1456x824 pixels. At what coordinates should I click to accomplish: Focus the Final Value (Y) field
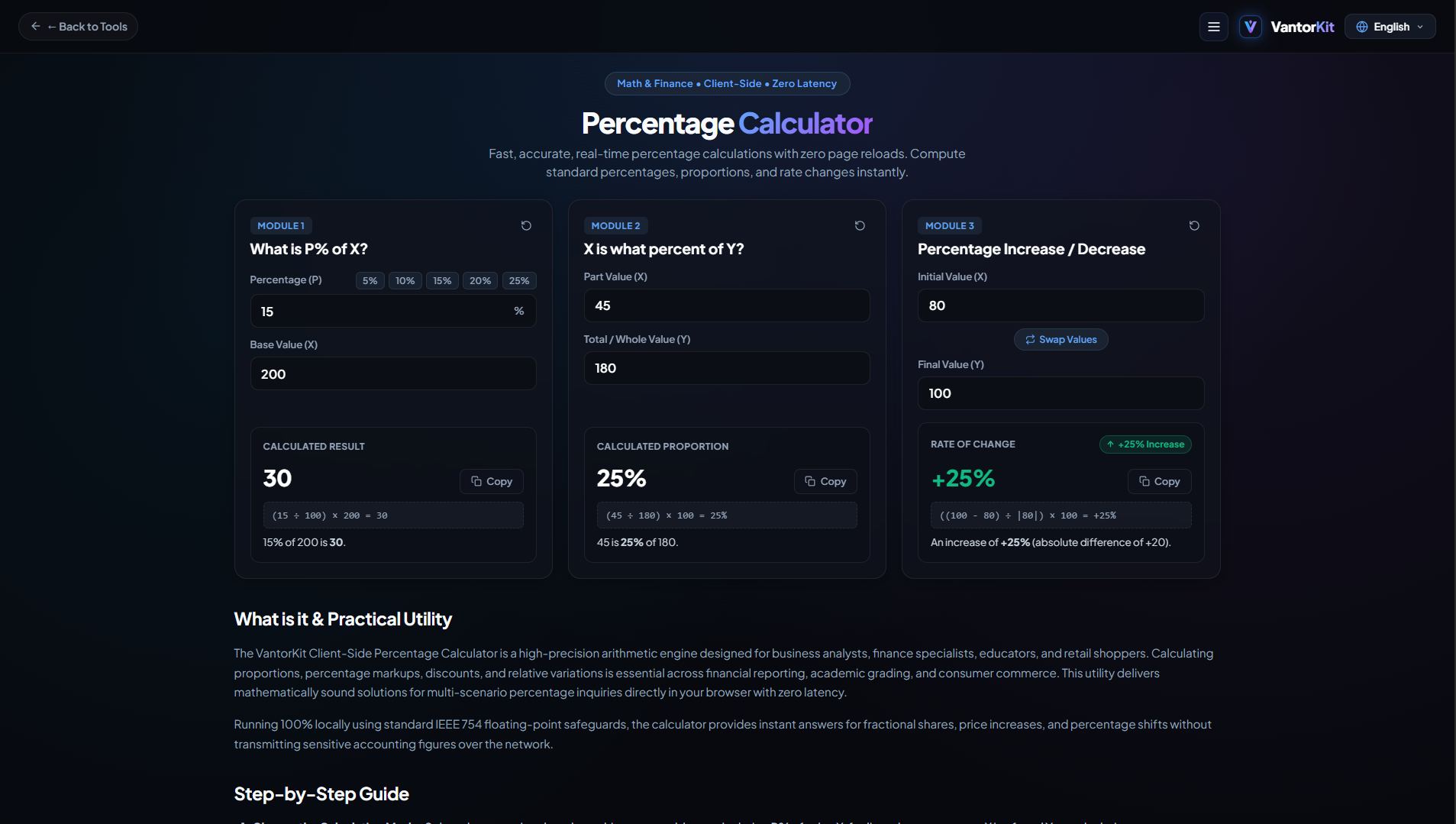1061,393
